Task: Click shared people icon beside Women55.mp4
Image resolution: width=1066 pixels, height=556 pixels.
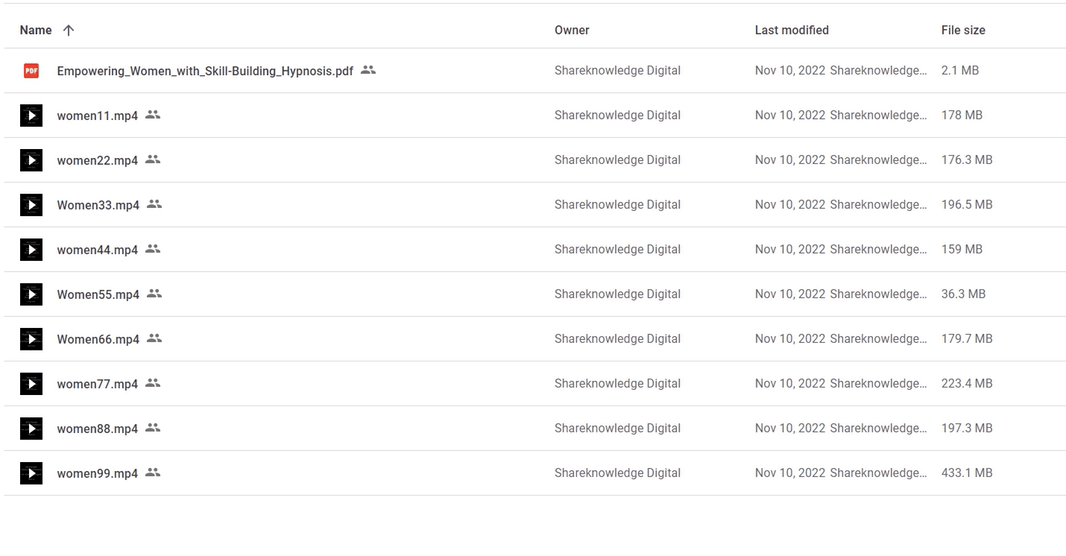Action: point(154,294)
